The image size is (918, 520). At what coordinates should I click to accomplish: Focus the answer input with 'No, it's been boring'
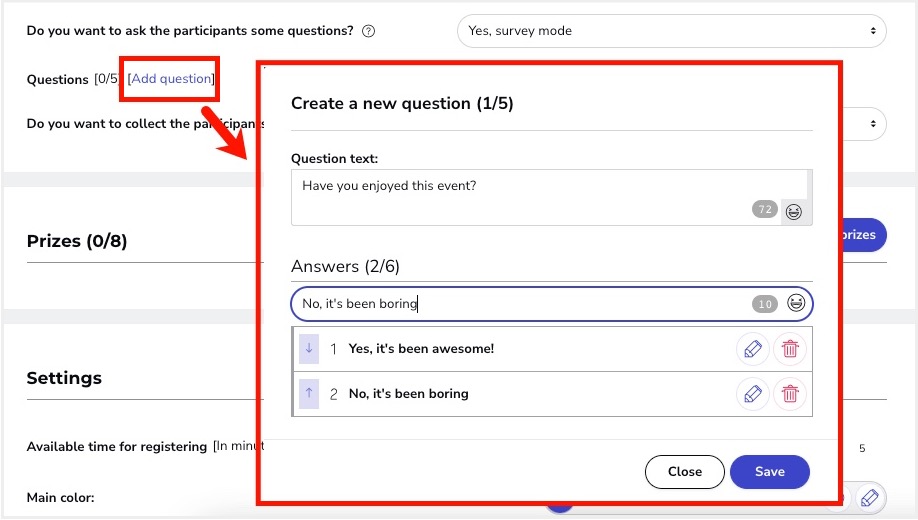552,303
